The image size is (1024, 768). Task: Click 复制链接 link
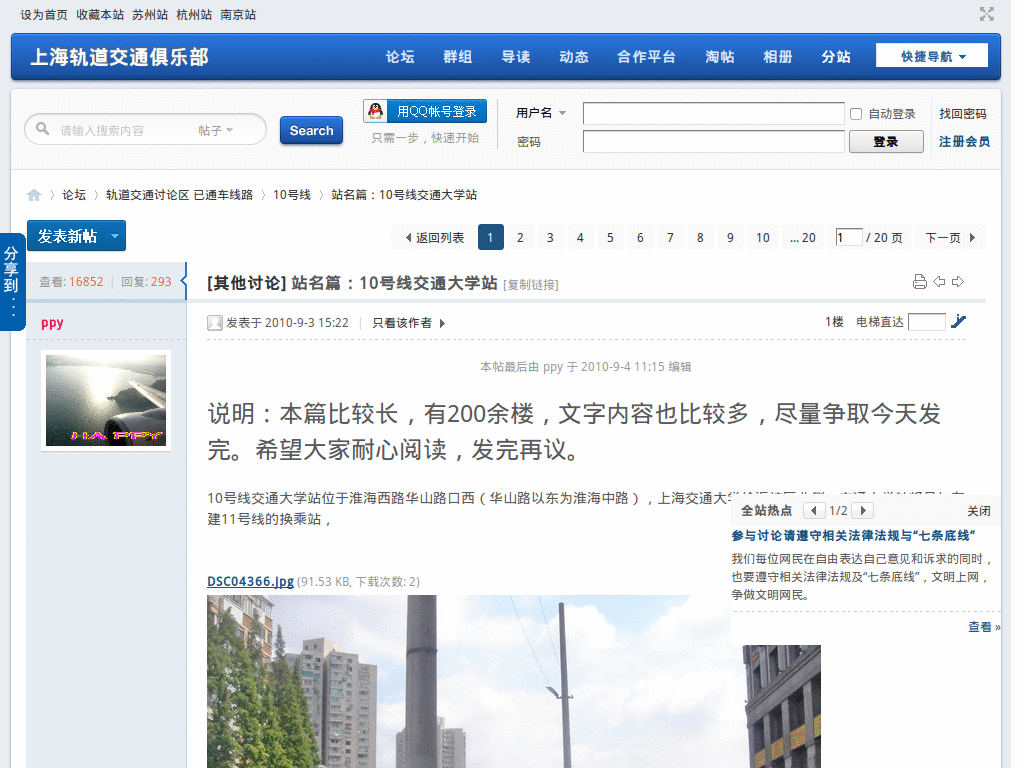coord(530,285)
